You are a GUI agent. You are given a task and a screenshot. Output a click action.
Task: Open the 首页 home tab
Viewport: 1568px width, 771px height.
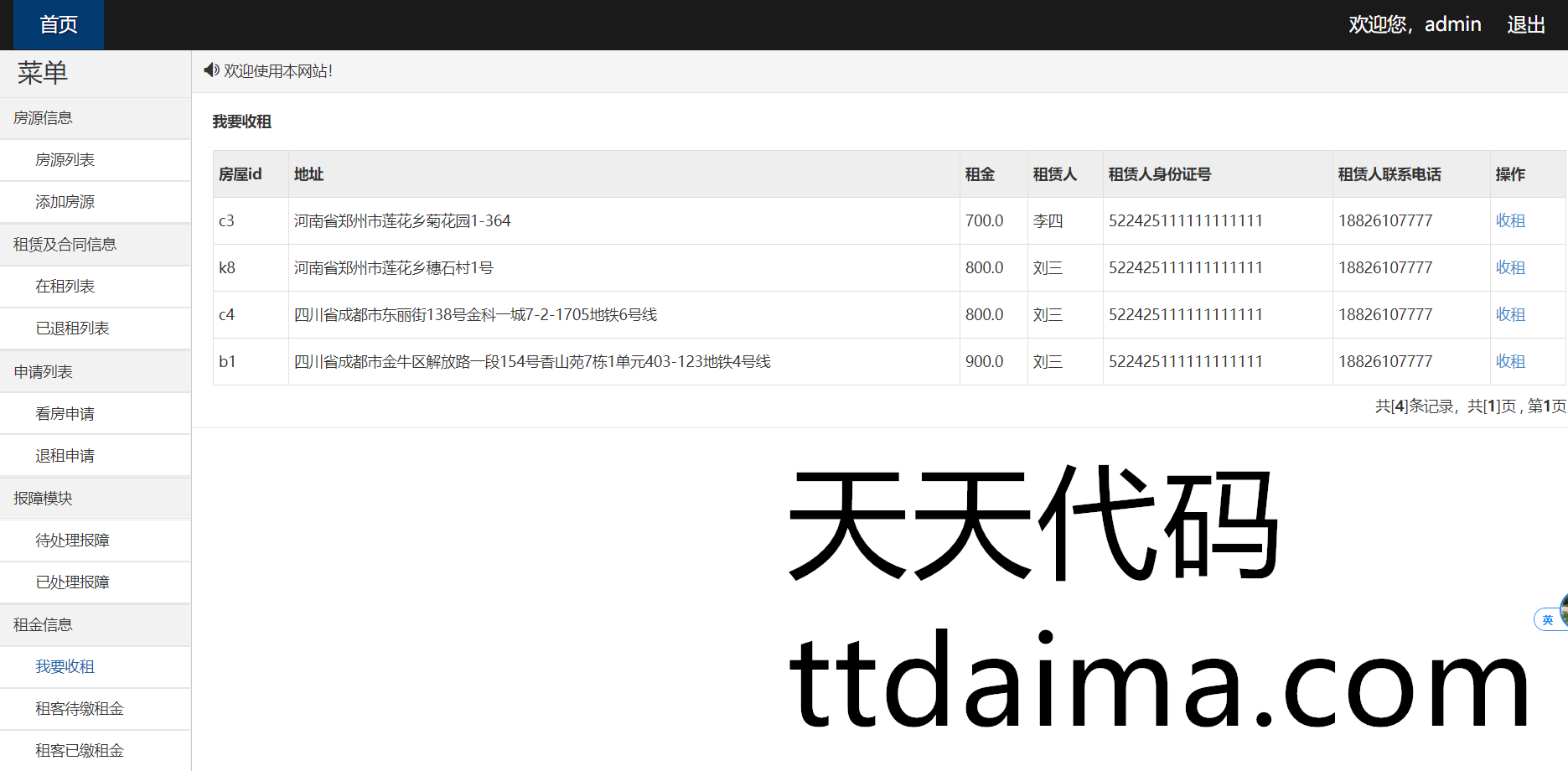[59, 25]
